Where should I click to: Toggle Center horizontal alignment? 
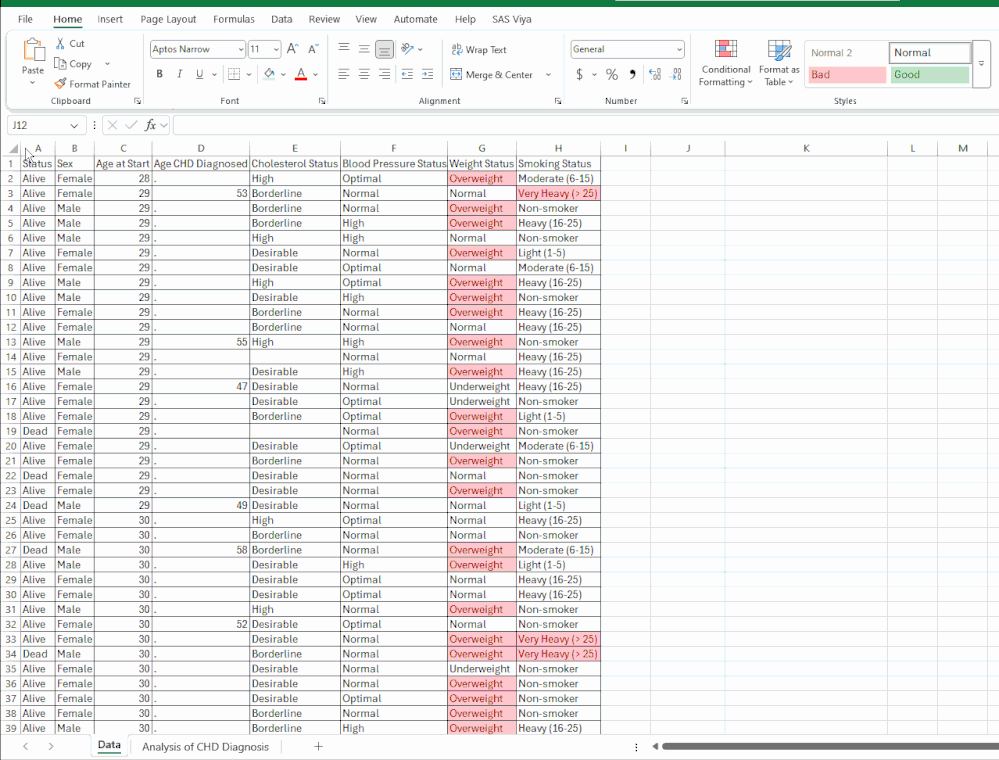pyautogui.click(x=364, y=75)
